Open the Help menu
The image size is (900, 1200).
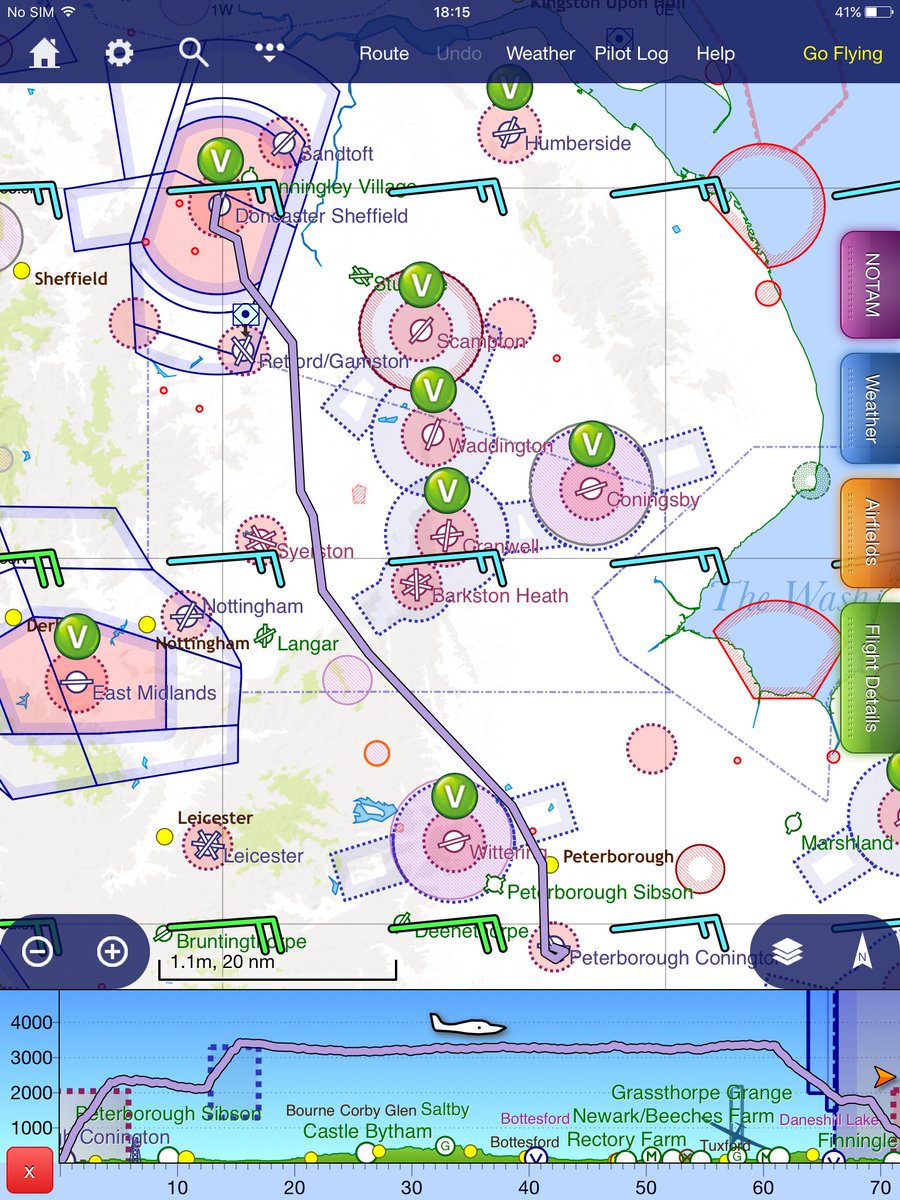point(715,53)
